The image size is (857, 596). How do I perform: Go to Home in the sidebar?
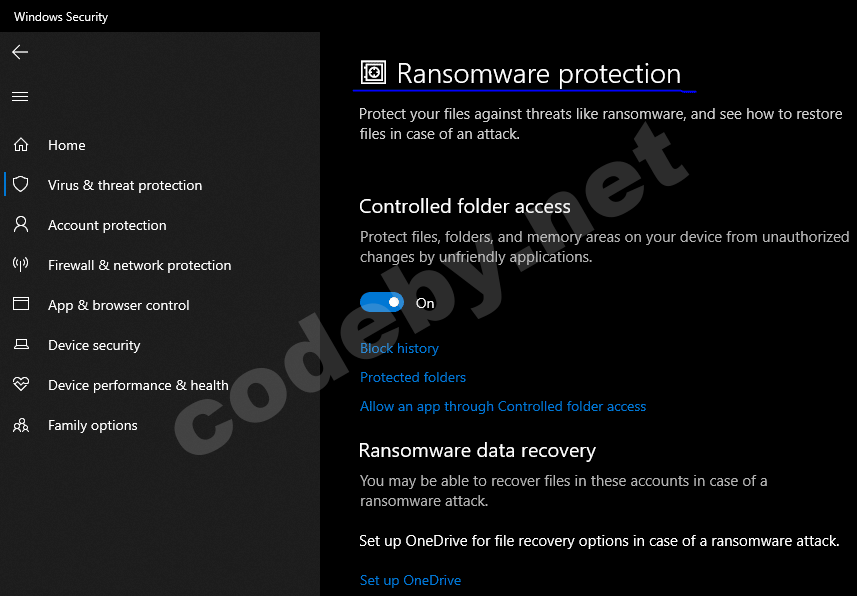[x=67, y=145]
